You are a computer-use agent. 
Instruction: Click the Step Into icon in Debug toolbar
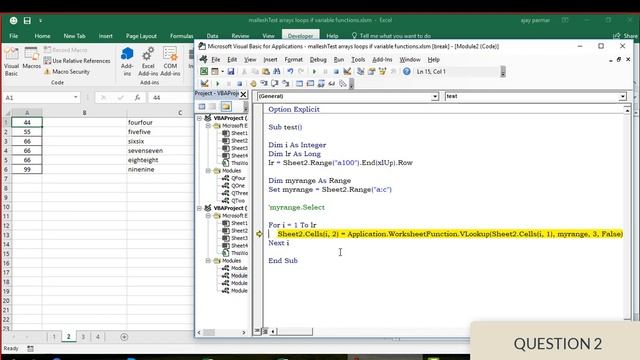[264, 84]
